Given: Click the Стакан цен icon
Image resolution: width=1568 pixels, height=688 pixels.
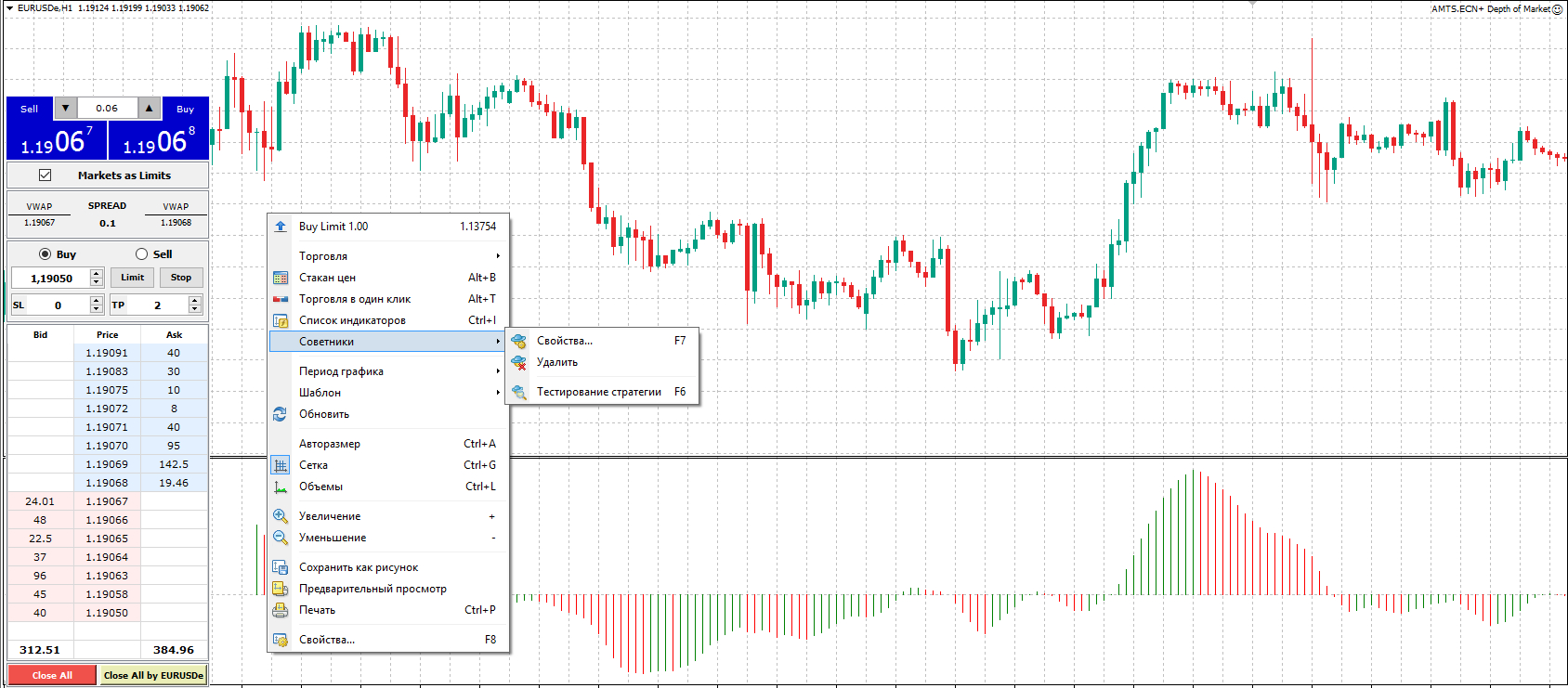Looking at the screenshot, I should (281, 278).
